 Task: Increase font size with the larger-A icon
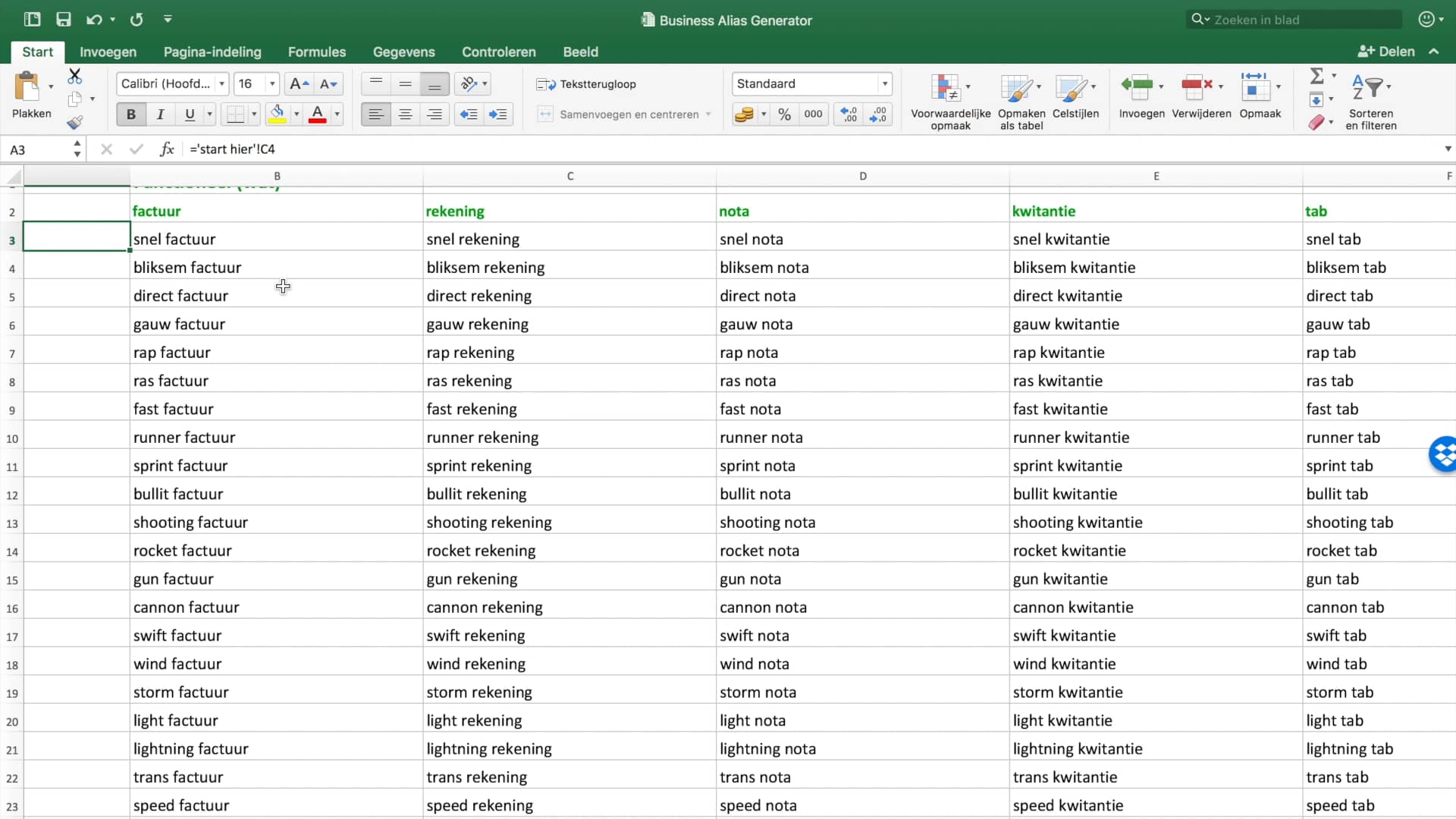click(x=300, y=83)
